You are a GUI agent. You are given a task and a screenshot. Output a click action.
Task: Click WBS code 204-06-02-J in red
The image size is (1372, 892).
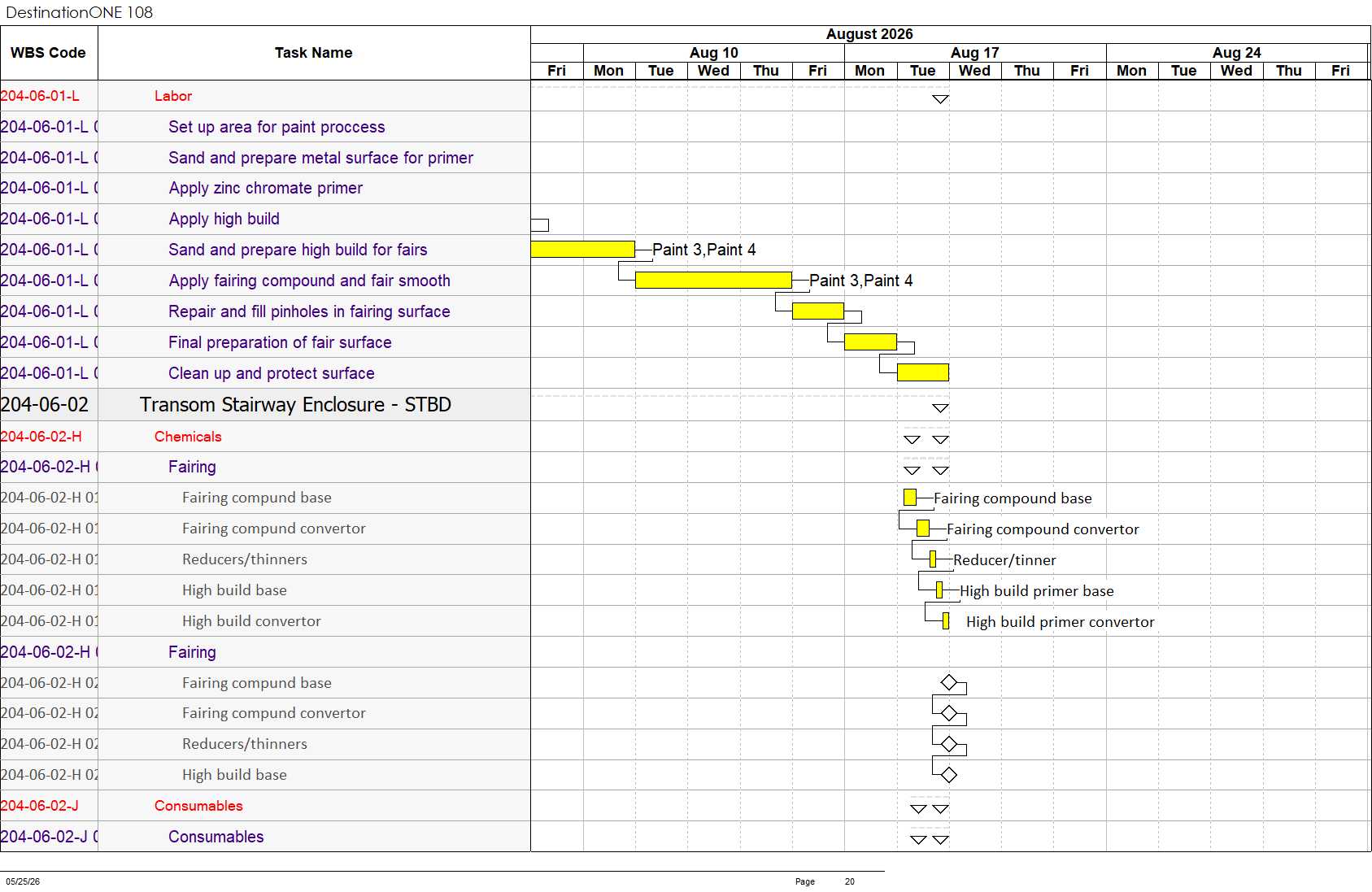[x=40, y=806]
